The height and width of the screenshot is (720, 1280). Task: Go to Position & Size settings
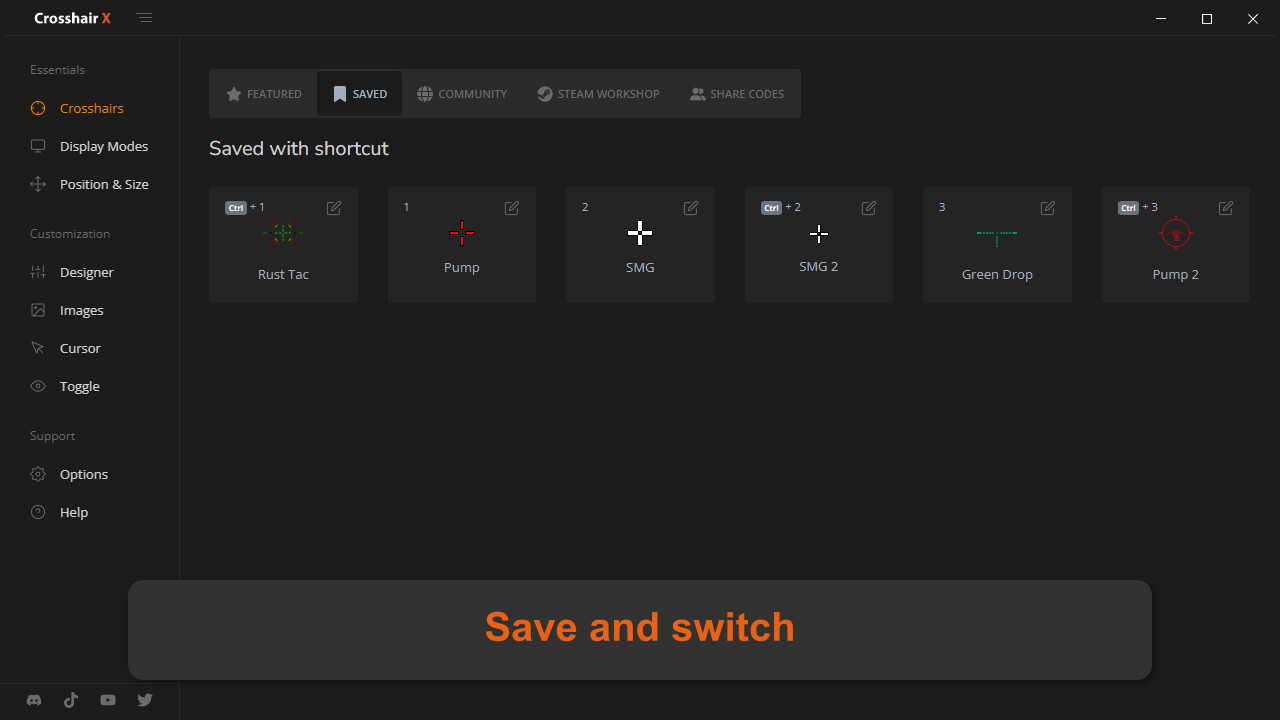pyautogui.click(x=104, y=184)
